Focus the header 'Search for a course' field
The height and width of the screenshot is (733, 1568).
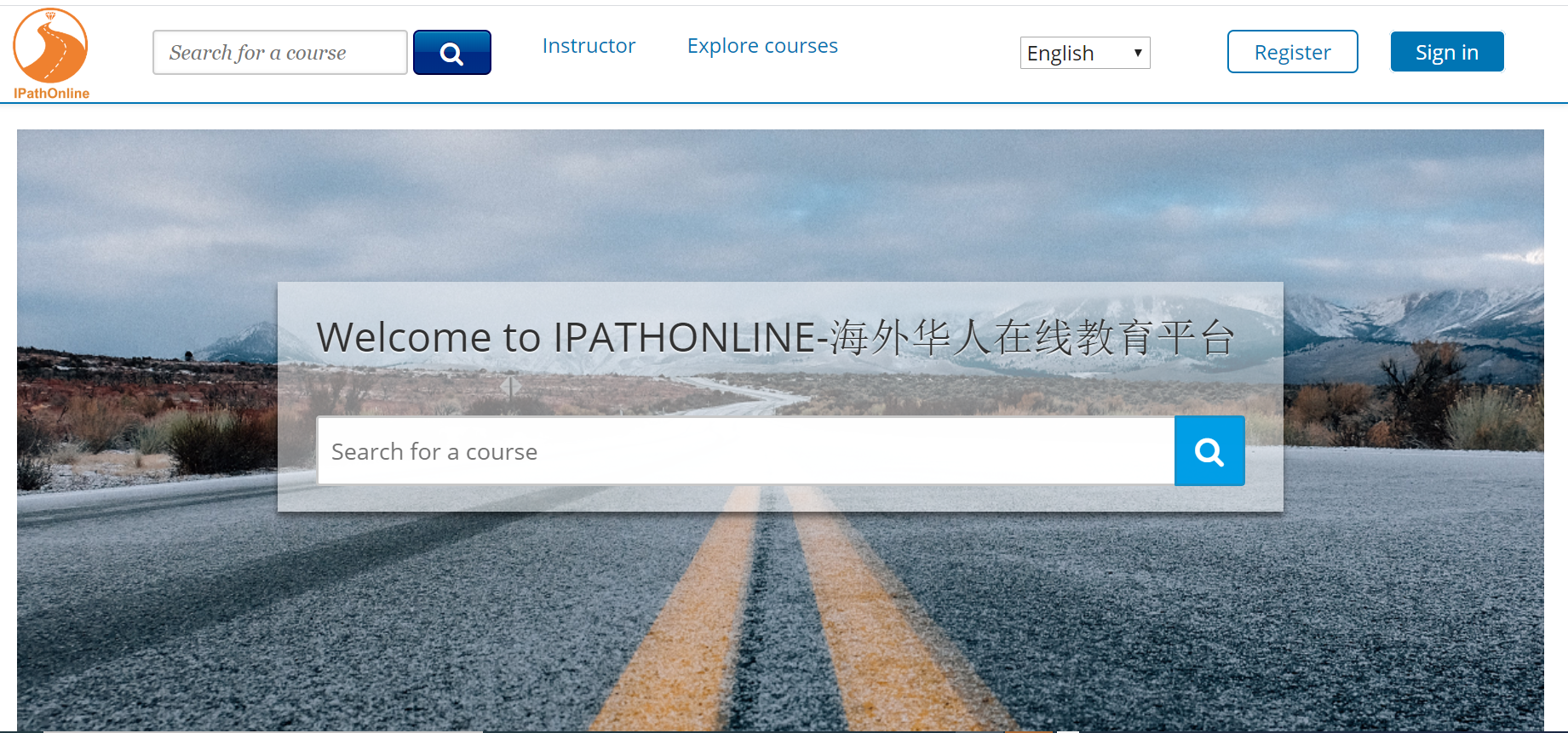[280, 53]
